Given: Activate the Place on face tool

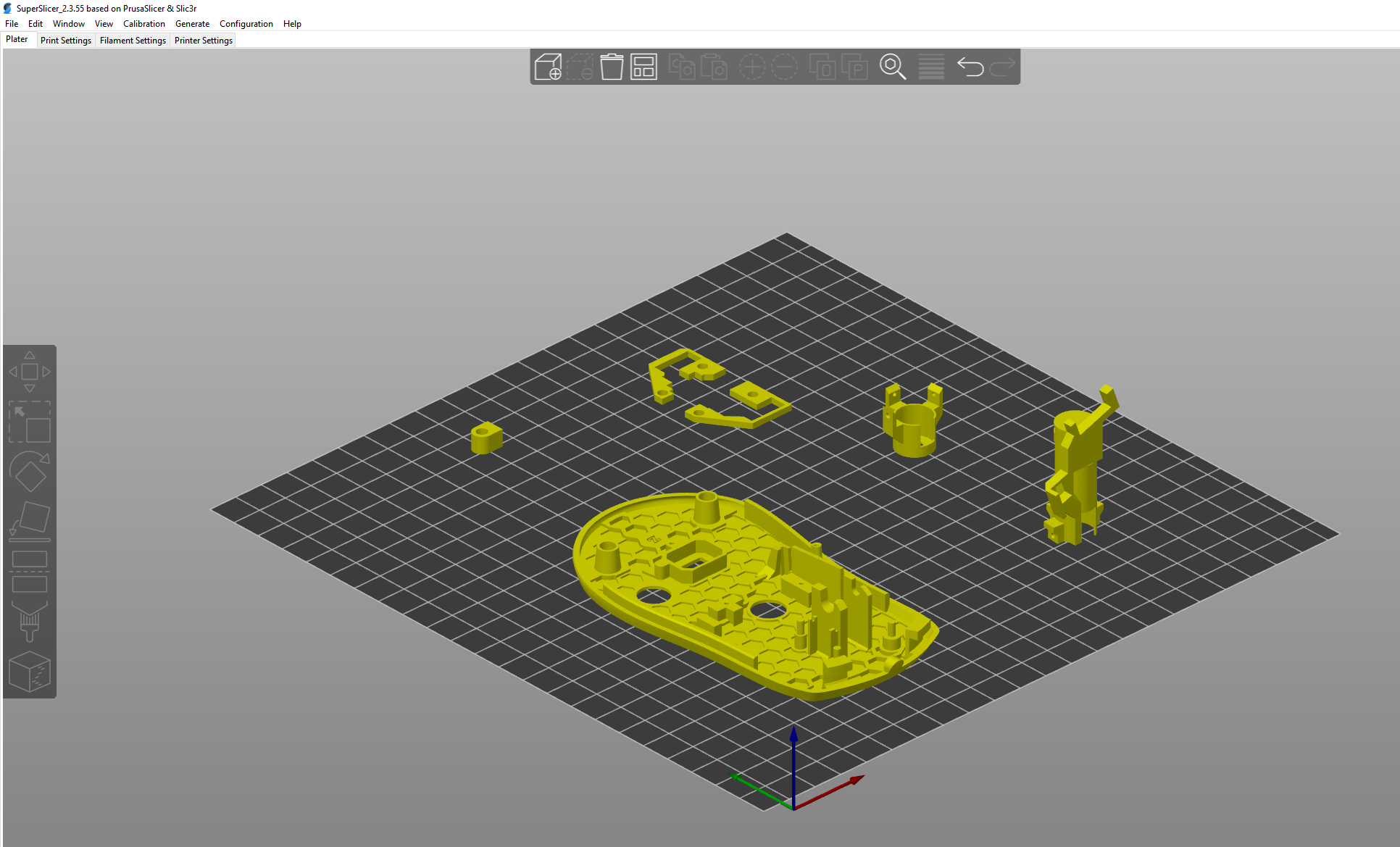Looking at the screenshot, I should (30, 521).
